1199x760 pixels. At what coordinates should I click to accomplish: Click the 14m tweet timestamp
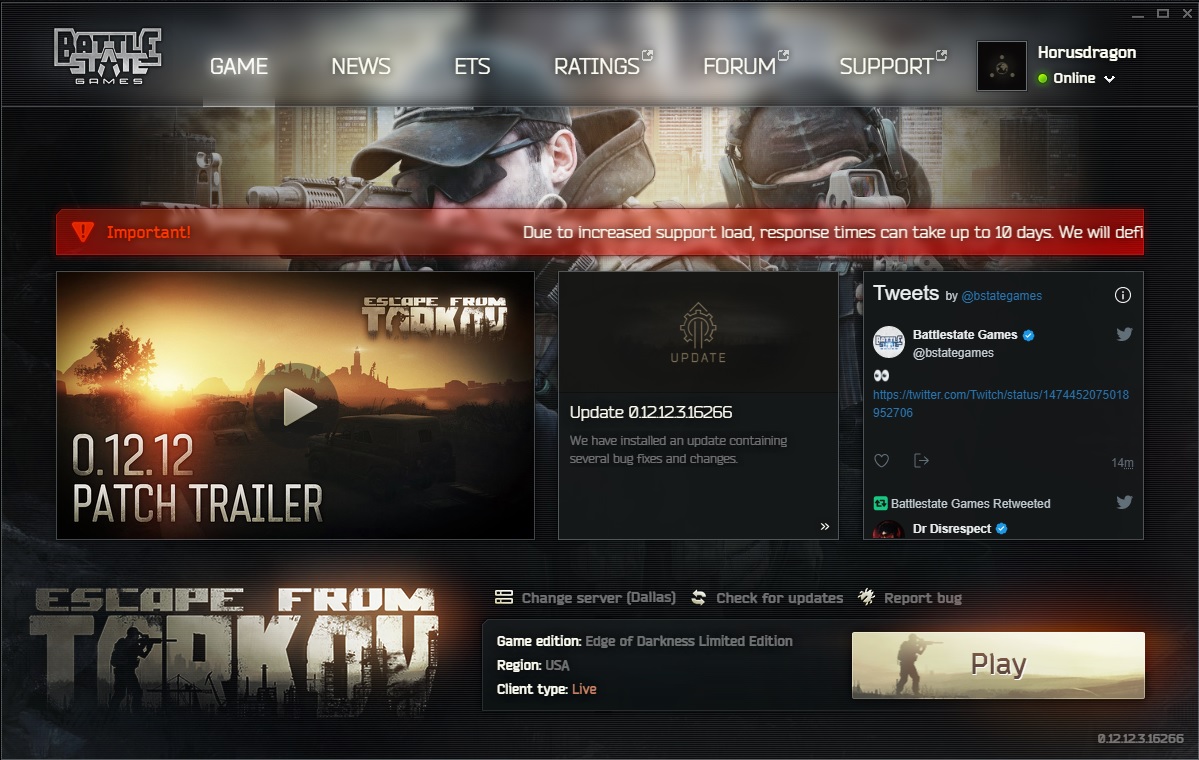(1122, 463)
